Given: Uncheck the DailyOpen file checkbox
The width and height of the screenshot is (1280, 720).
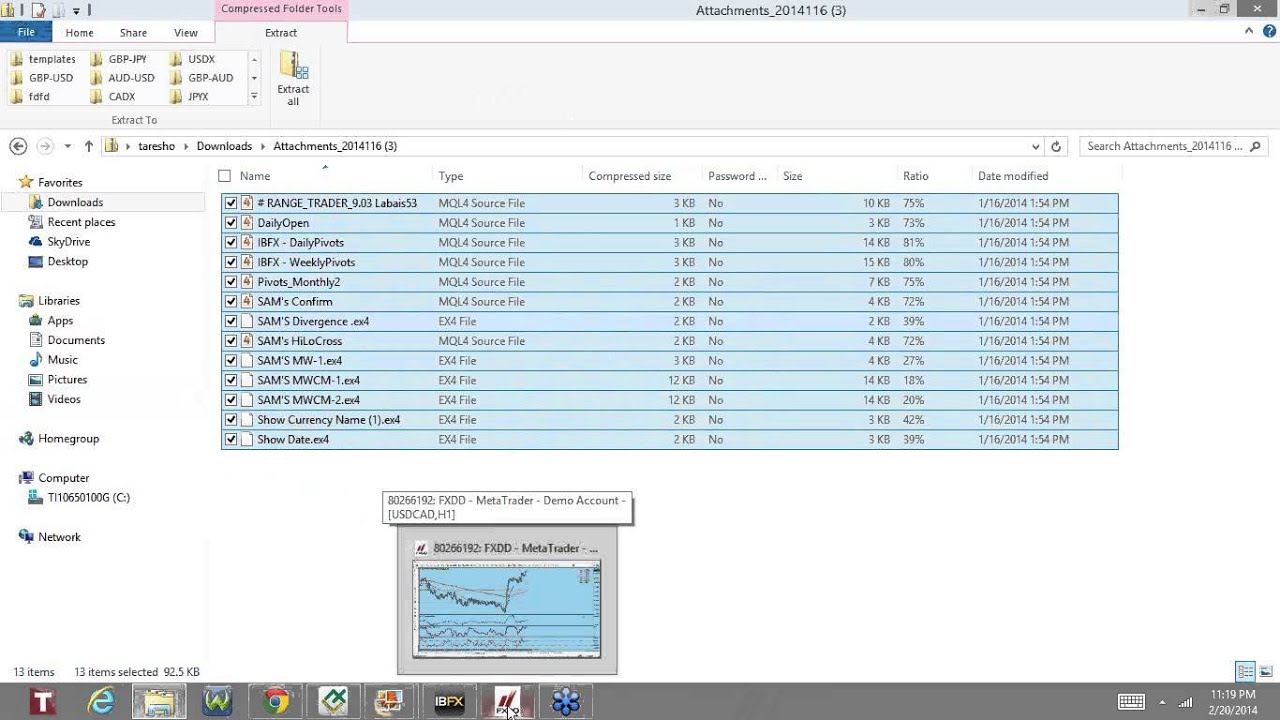Looking at the screenshot, I should tap(231, 223).
